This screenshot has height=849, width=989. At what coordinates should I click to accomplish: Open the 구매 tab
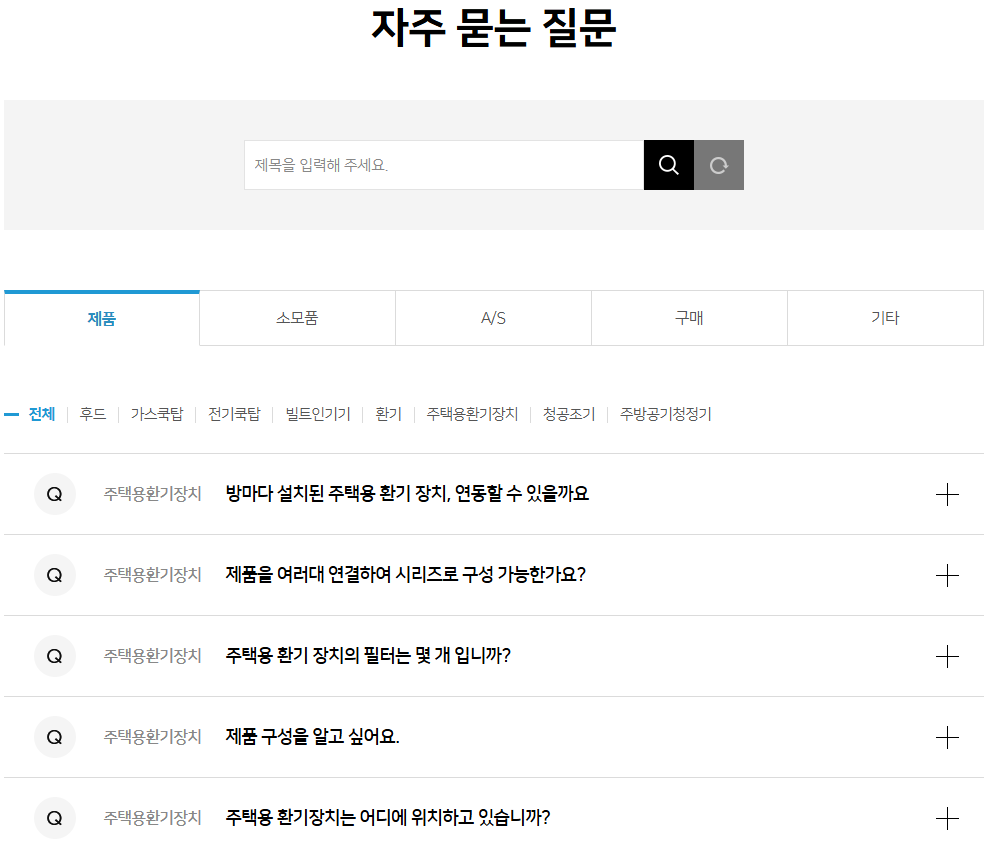click(x=689, y=317)
